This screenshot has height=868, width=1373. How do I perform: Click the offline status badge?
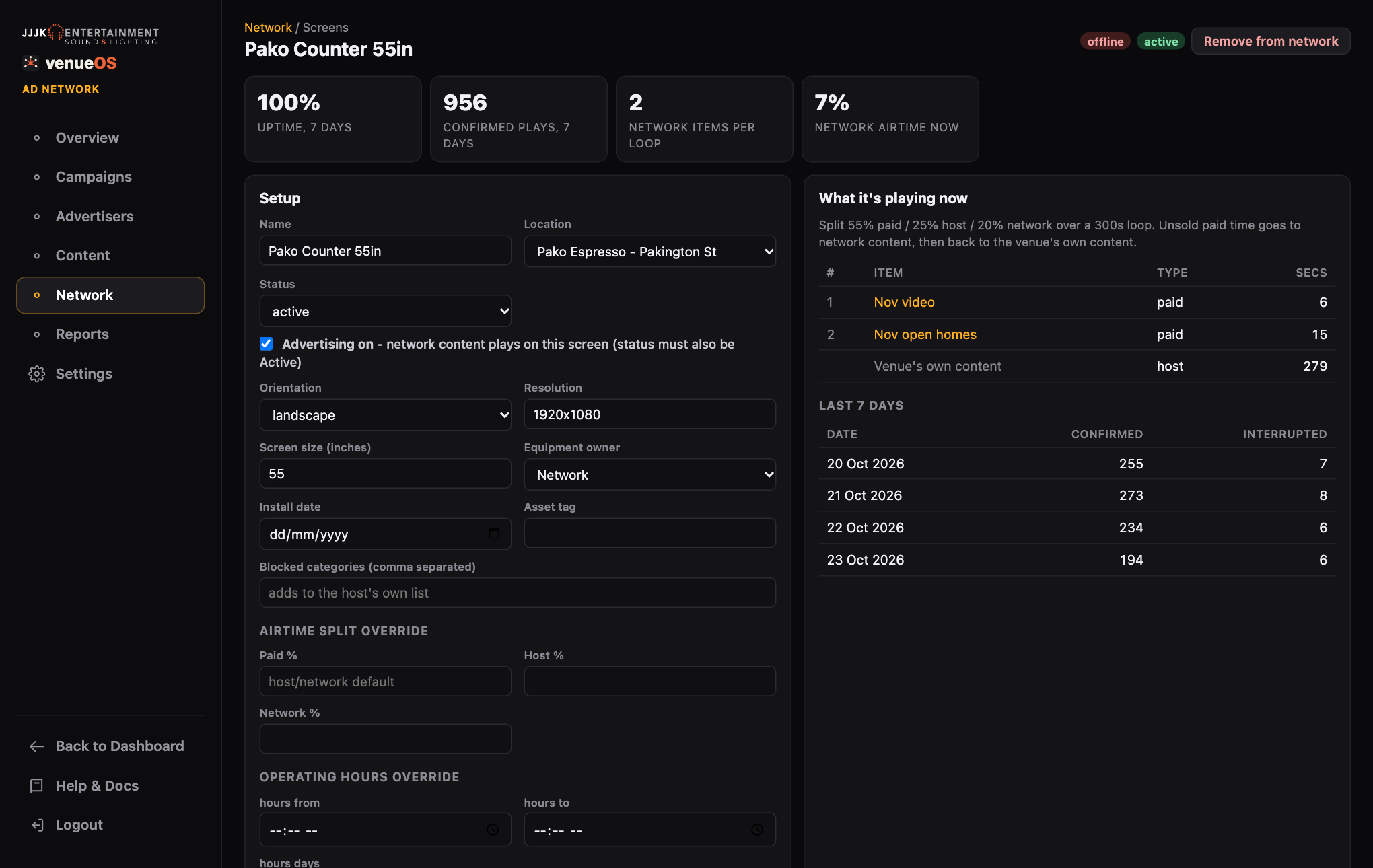[1105, 42]
